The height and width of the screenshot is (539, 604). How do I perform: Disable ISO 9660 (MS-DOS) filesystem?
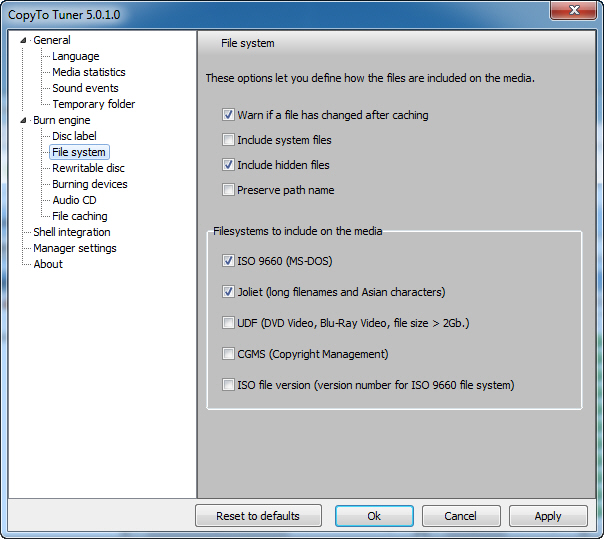(229, 261)
